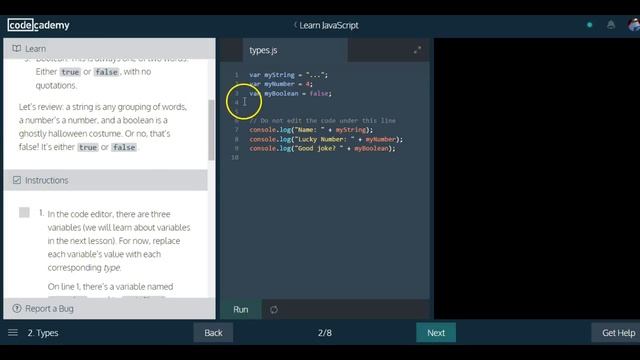
Task: Go back to Learn JavaScript course
Action: pos(326,25)
